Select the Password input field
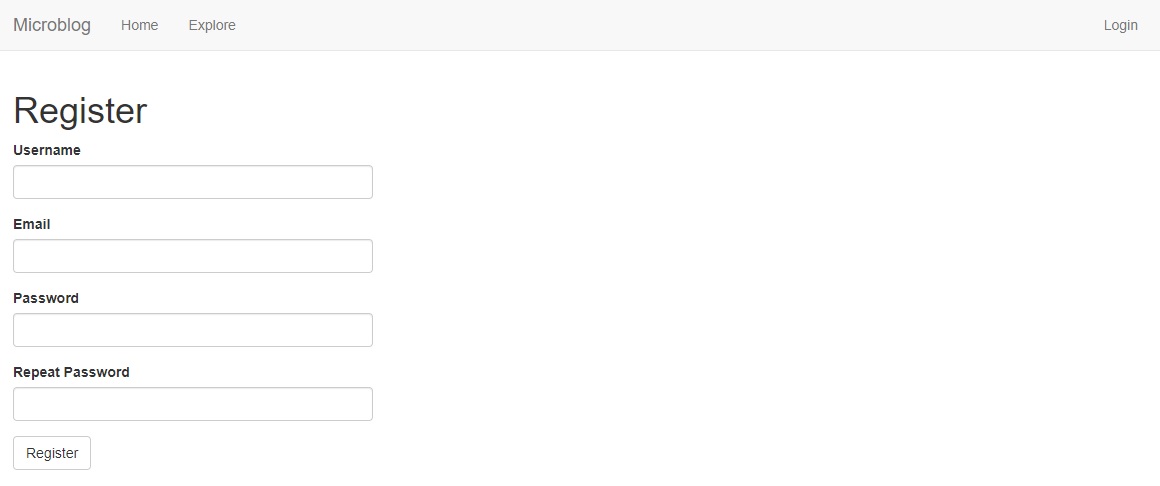 pos(193,330)
